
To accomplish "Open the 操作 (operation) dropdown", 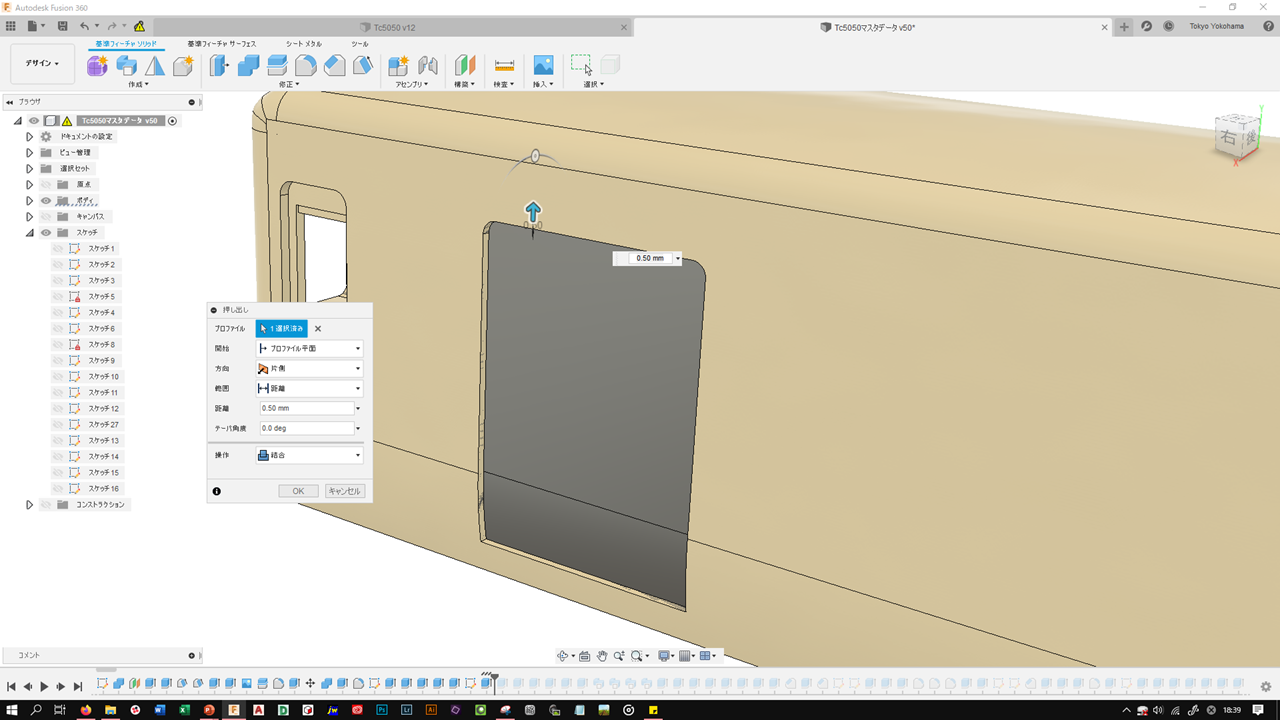I will 309,455.
